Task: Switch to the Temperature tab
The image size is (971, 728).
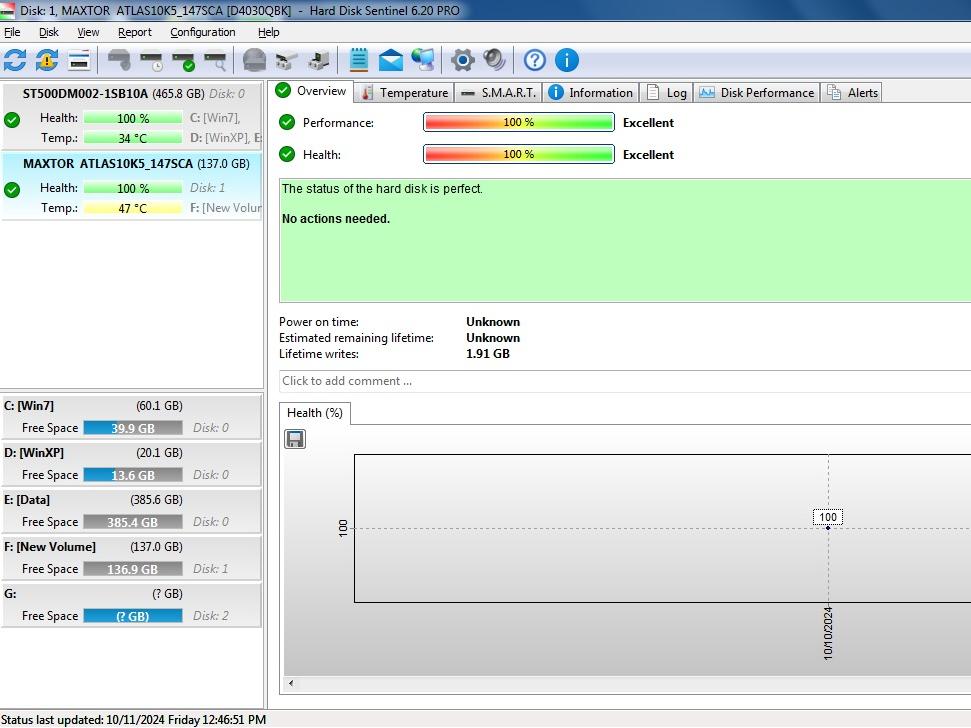Action: click(404, 93)
